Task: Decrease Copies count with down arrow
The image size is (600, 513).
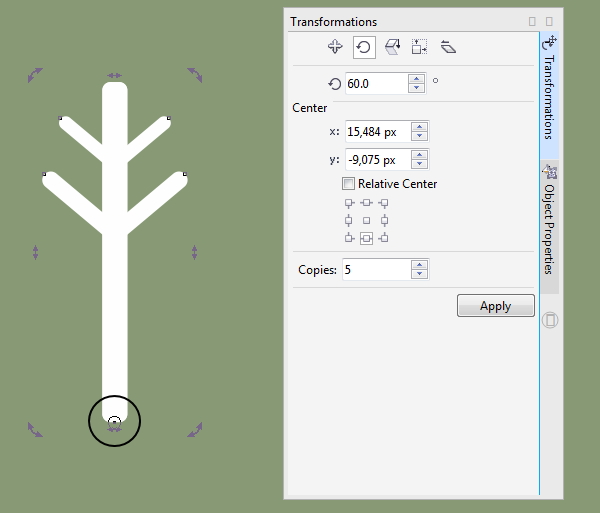Action: coord(419,274)
